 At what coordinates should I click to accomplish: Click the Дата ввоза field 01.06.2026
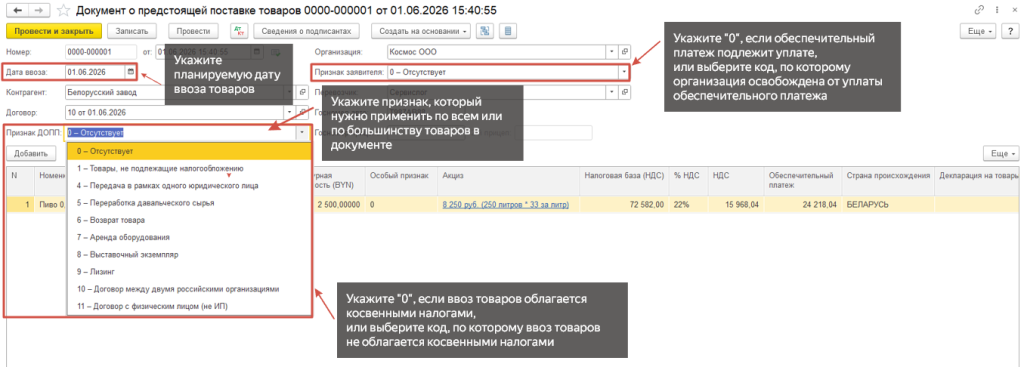(95, 72)
